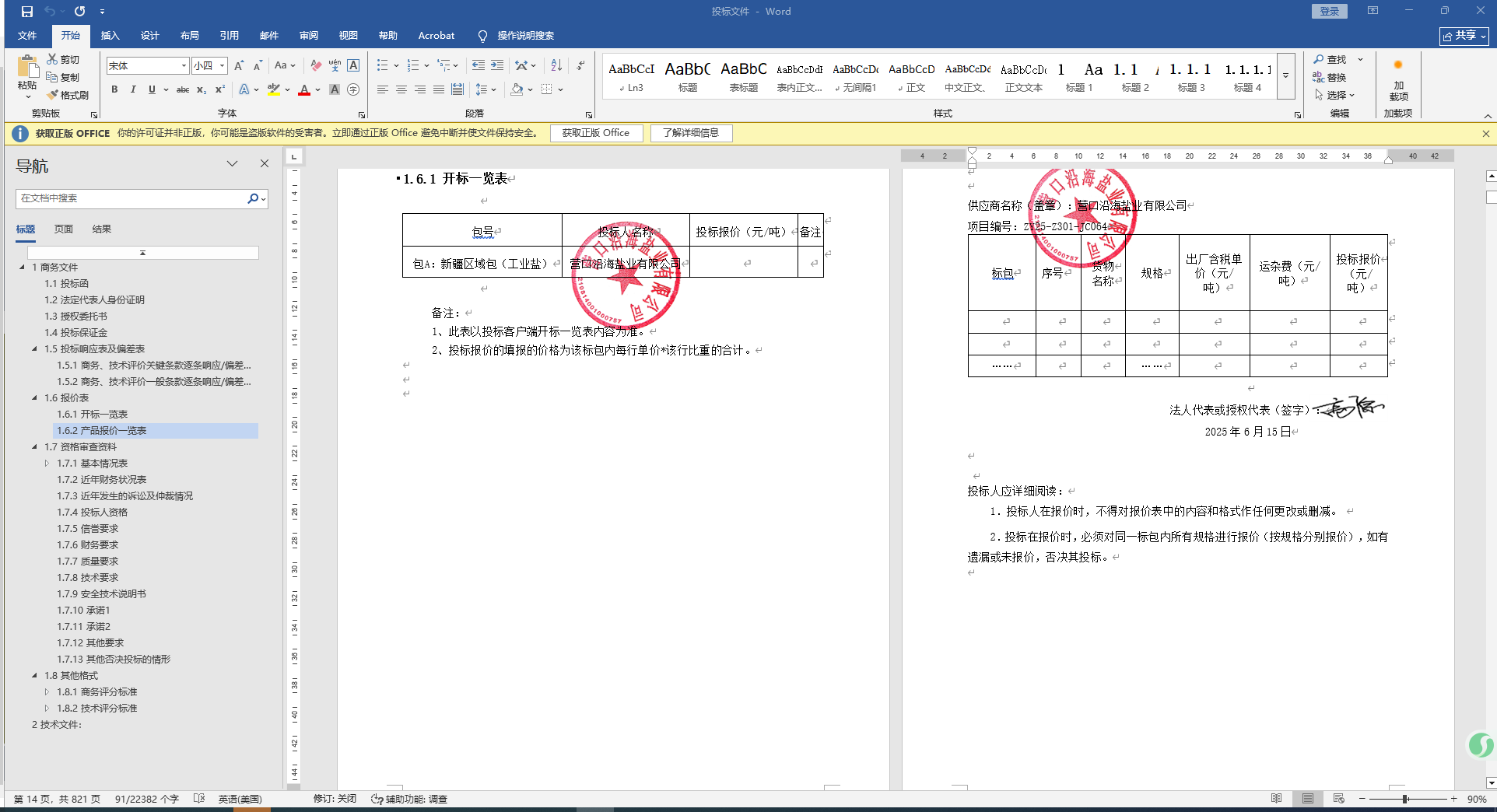This screenshot has height=812, width=1497.
Task: Click the 获取正版 Office button
Action: [596, 133]
